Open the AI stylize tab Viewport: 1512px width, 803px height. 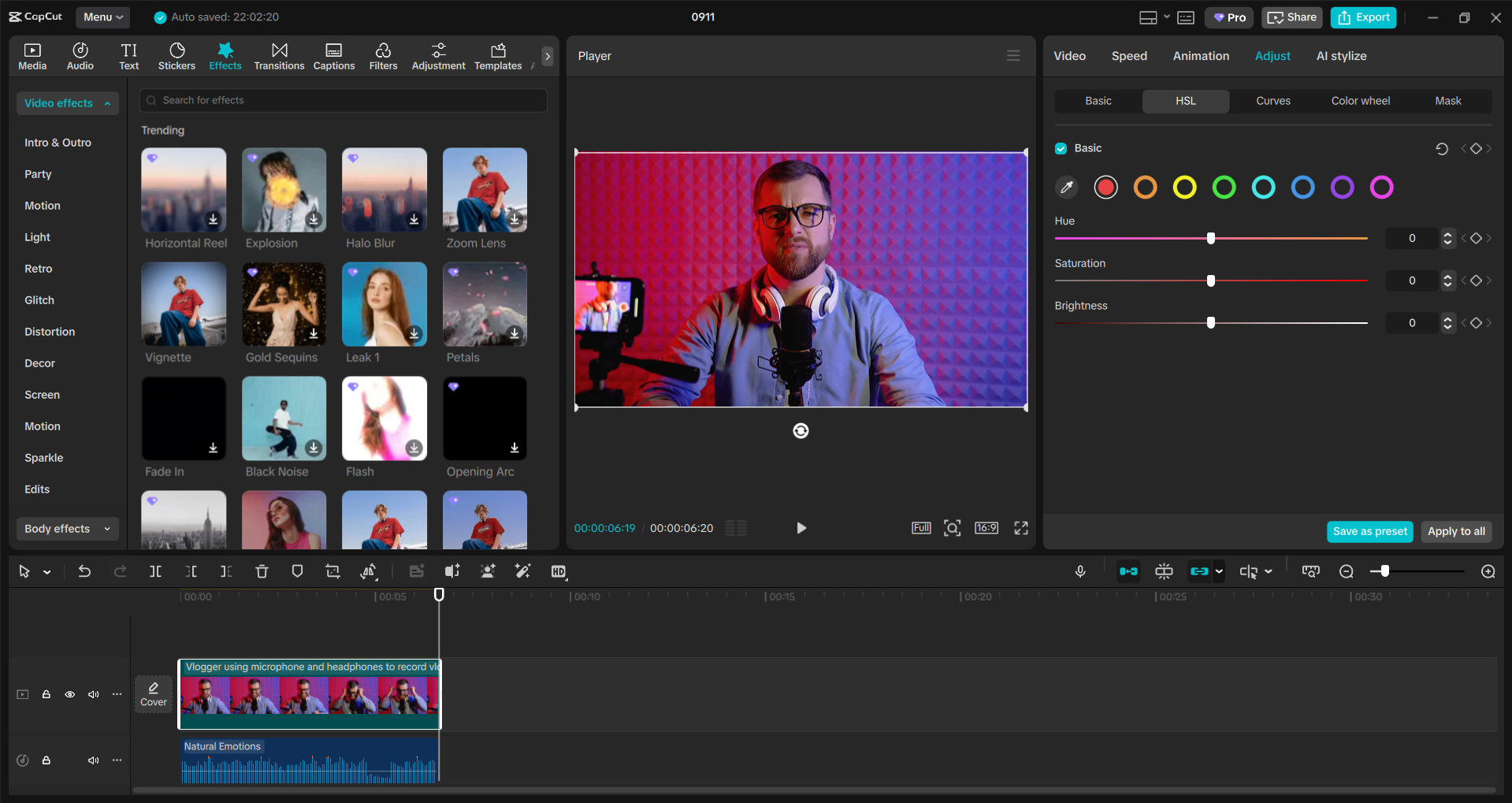(1341, 55)
